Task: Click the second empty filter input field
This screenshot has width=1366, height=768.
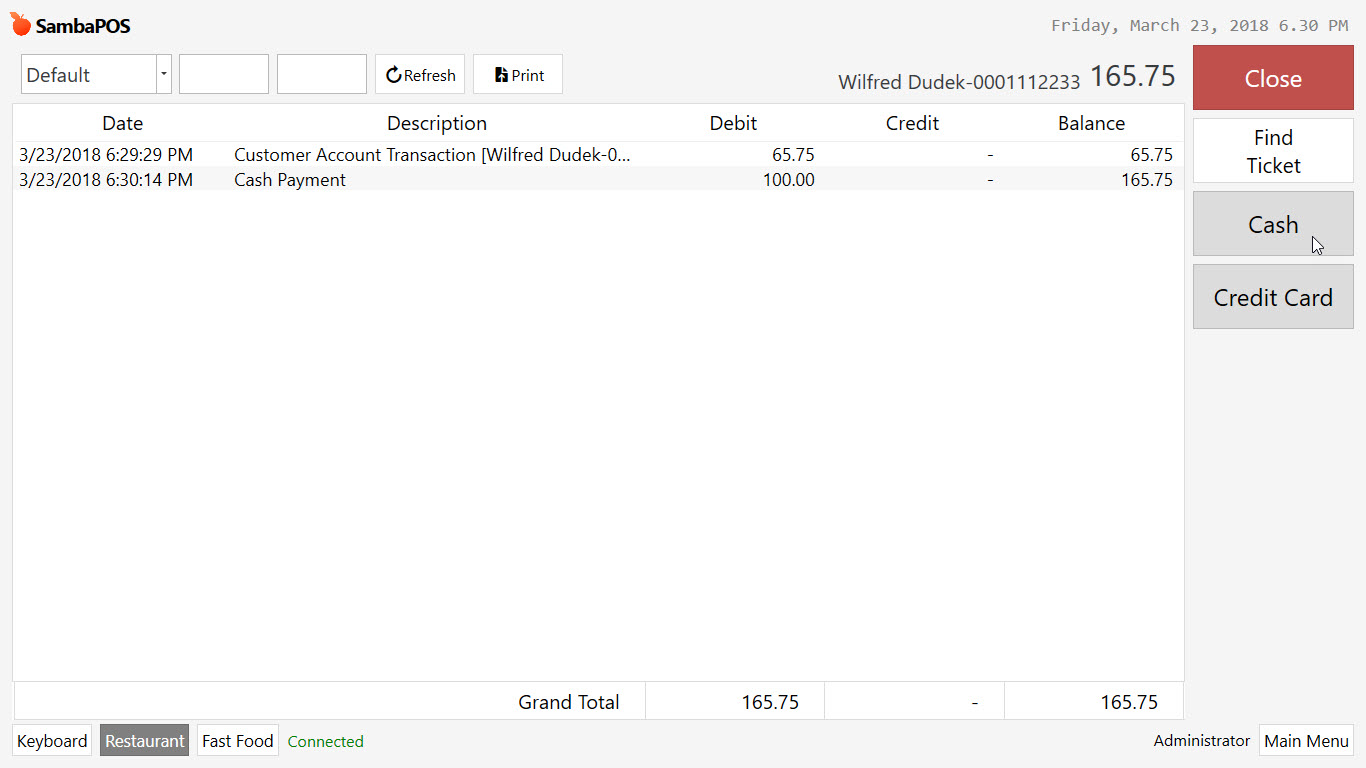Action: coord(321,74)
